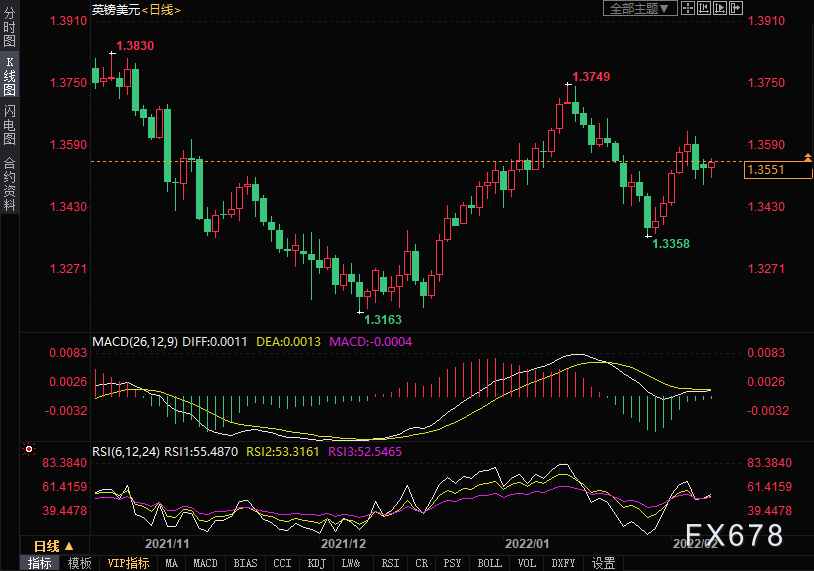This screenshot has width=814, height=571.
Task: Click the VIP指标 button
Action: point(128,563)
